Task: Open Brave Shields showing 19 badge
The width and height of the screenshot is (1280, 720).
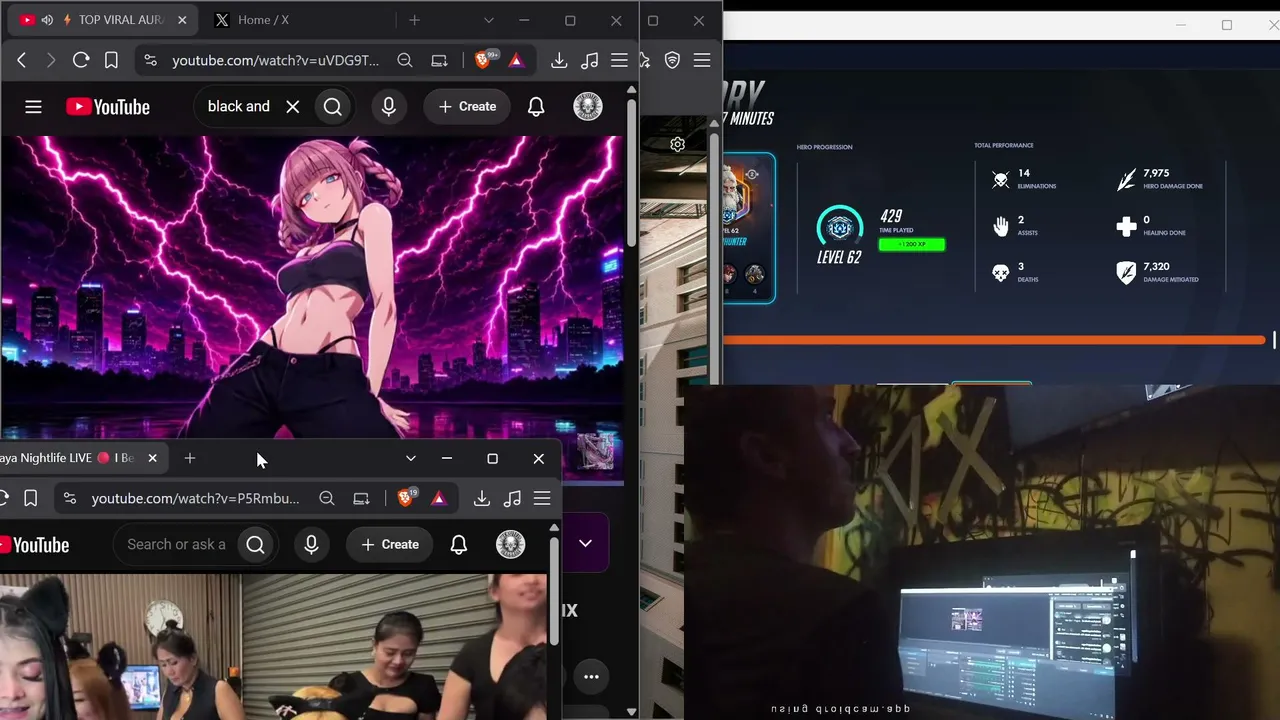Action: pos(406,497)
